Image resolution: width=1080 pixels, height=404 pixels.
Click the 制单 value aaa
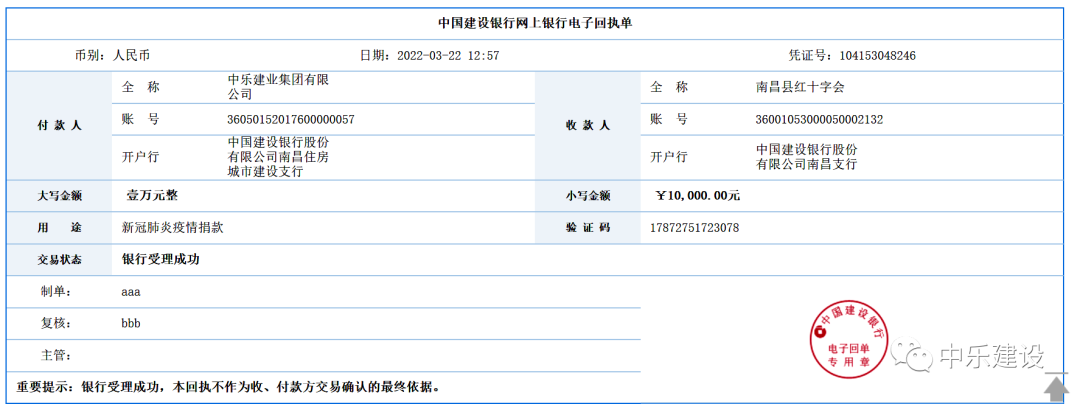click(x=130, y=292)
